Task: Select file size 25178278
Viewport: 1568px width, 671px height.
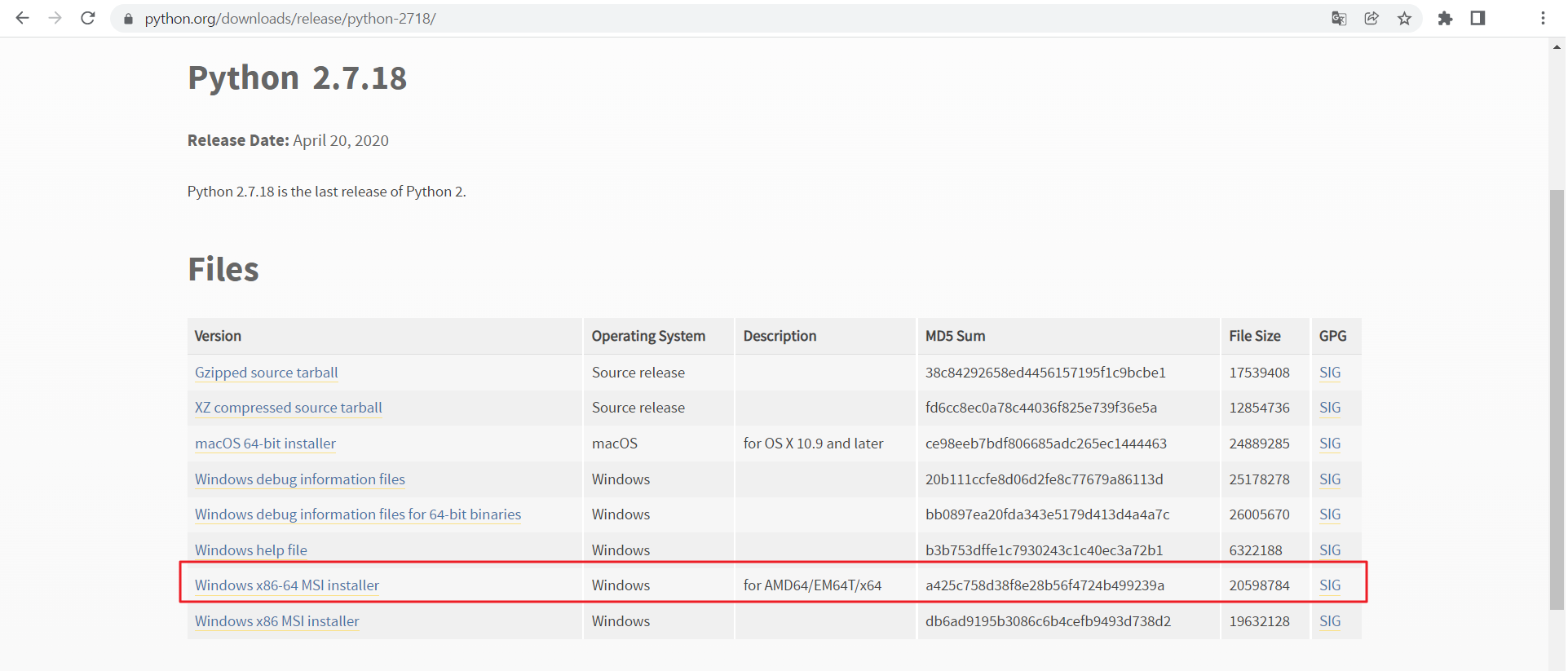Action: pyautogui.click(x=1259, y=479)
